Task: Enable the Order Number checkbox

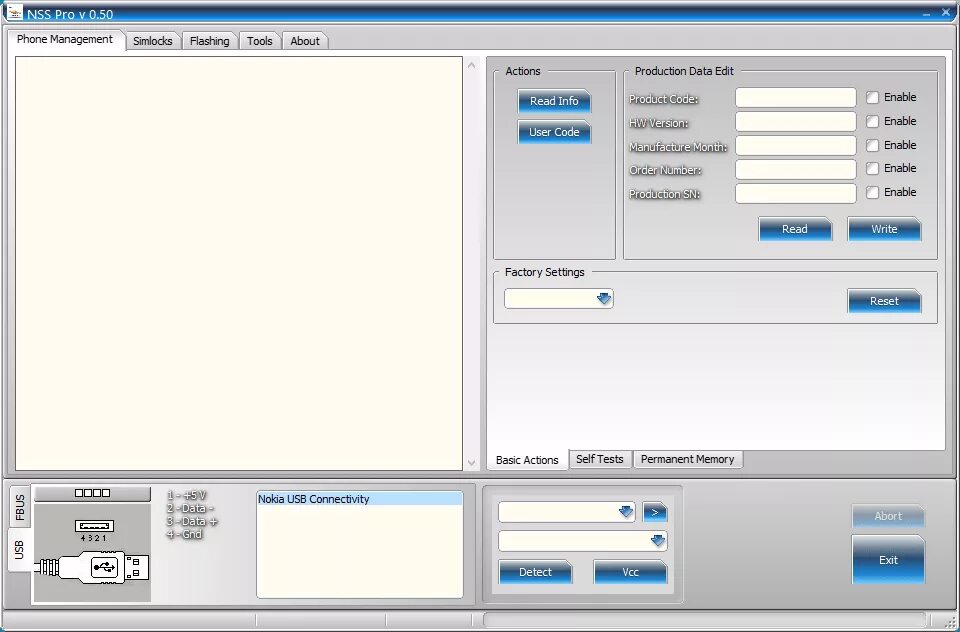Action: point(872,168)
